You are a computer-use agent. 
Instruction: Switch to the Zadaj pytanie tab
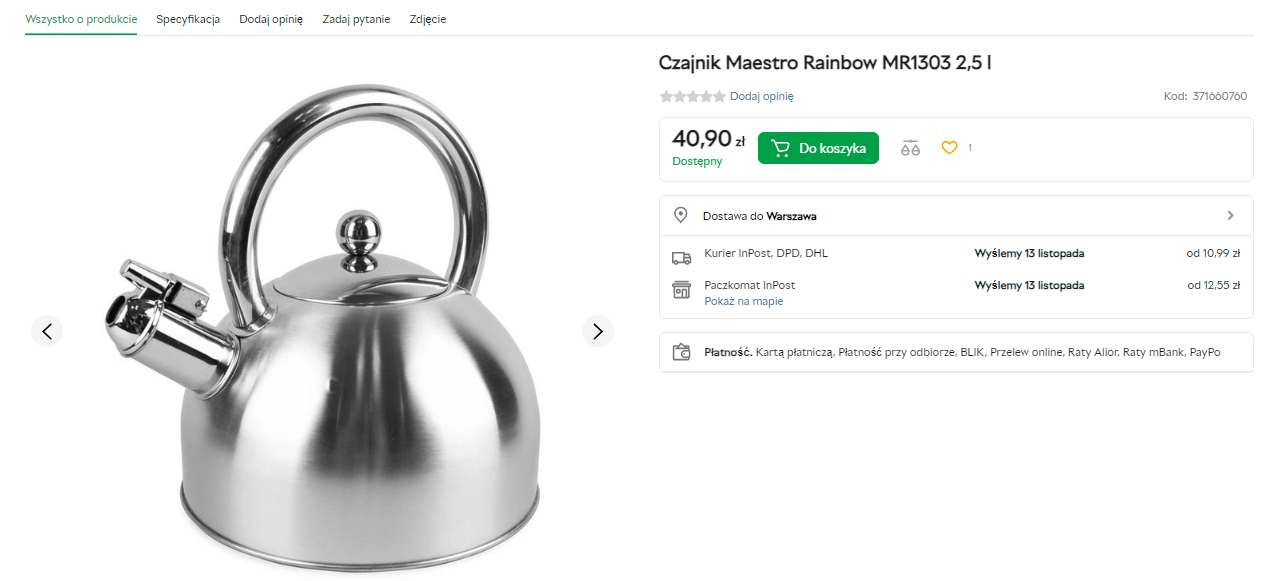(356, 19)
